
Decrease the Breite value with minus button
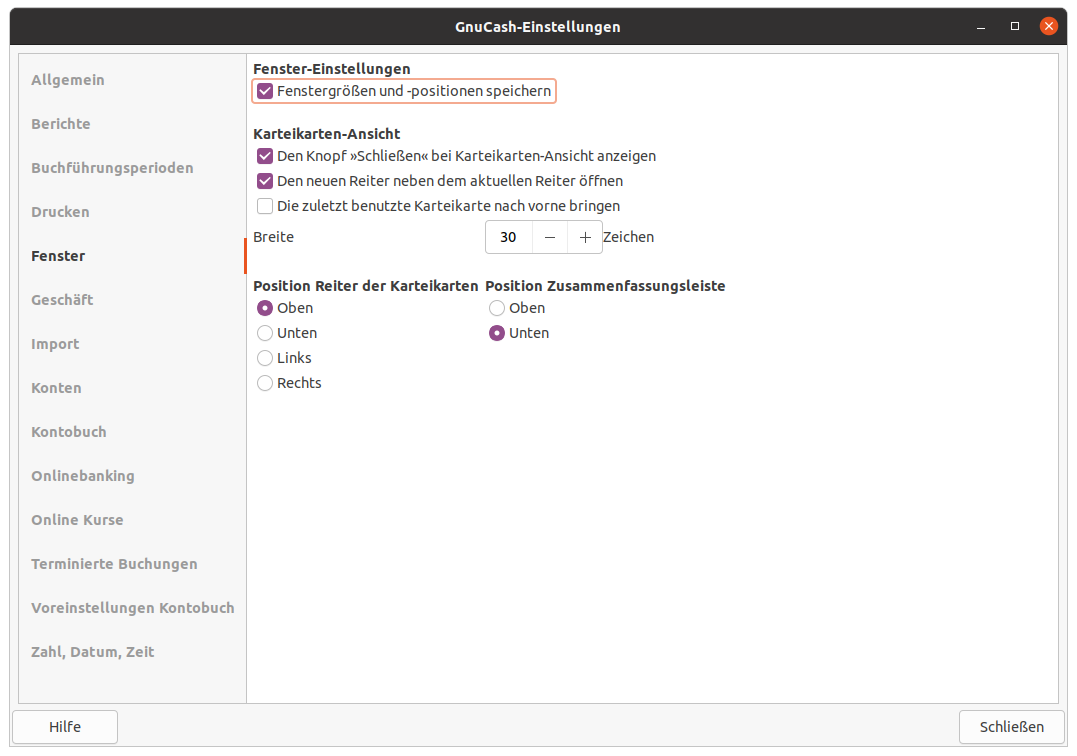[x=550, y=238]
